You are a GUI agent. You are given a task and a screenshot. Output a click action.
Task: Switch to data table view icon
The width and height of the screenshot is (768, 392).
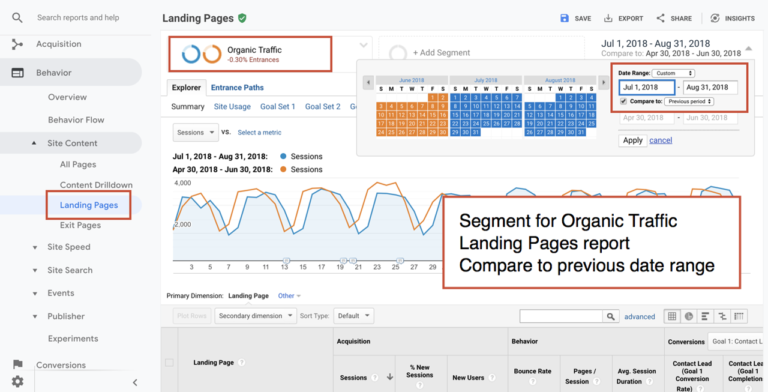tap(672, 316)
